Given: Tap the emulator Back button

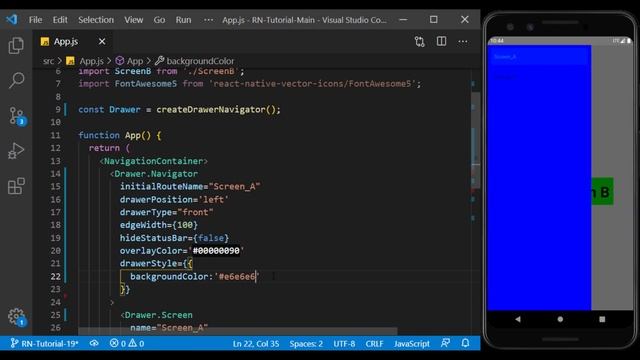Looking at the screenshot, I should pyautogui.click(x=518, y=319).
